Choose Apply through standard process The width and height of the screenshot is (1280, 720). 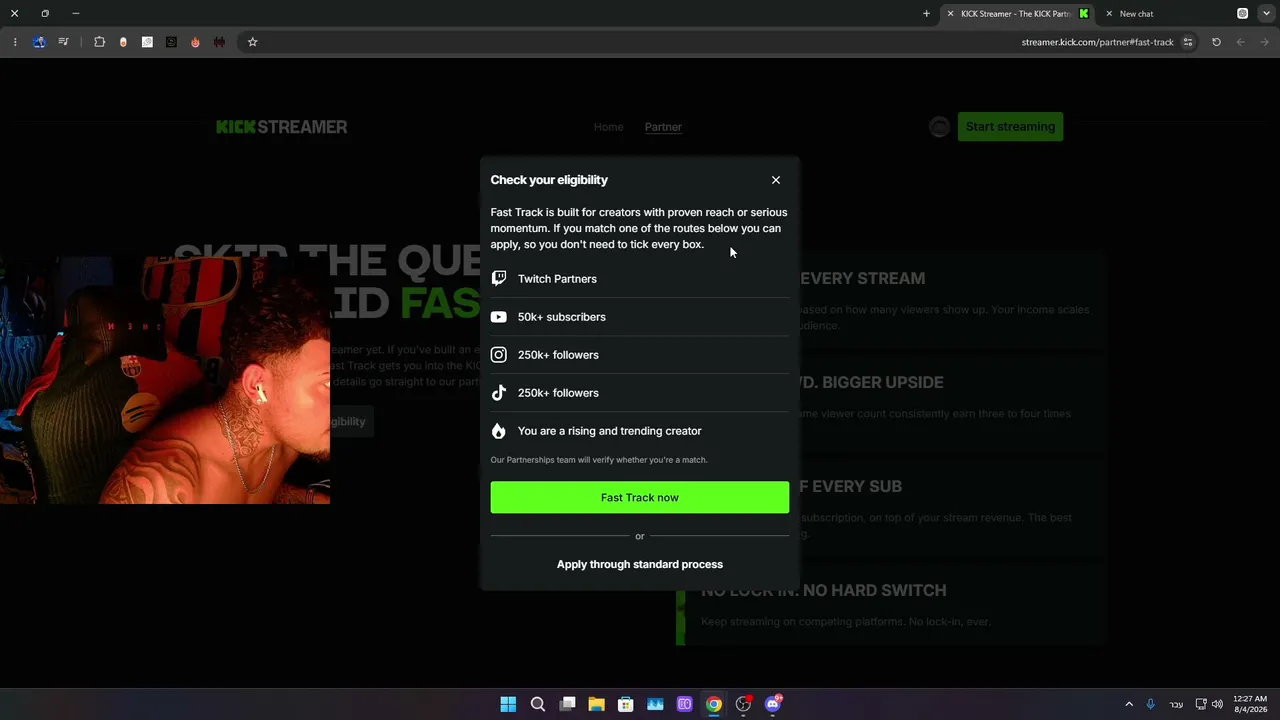[640, 564]
